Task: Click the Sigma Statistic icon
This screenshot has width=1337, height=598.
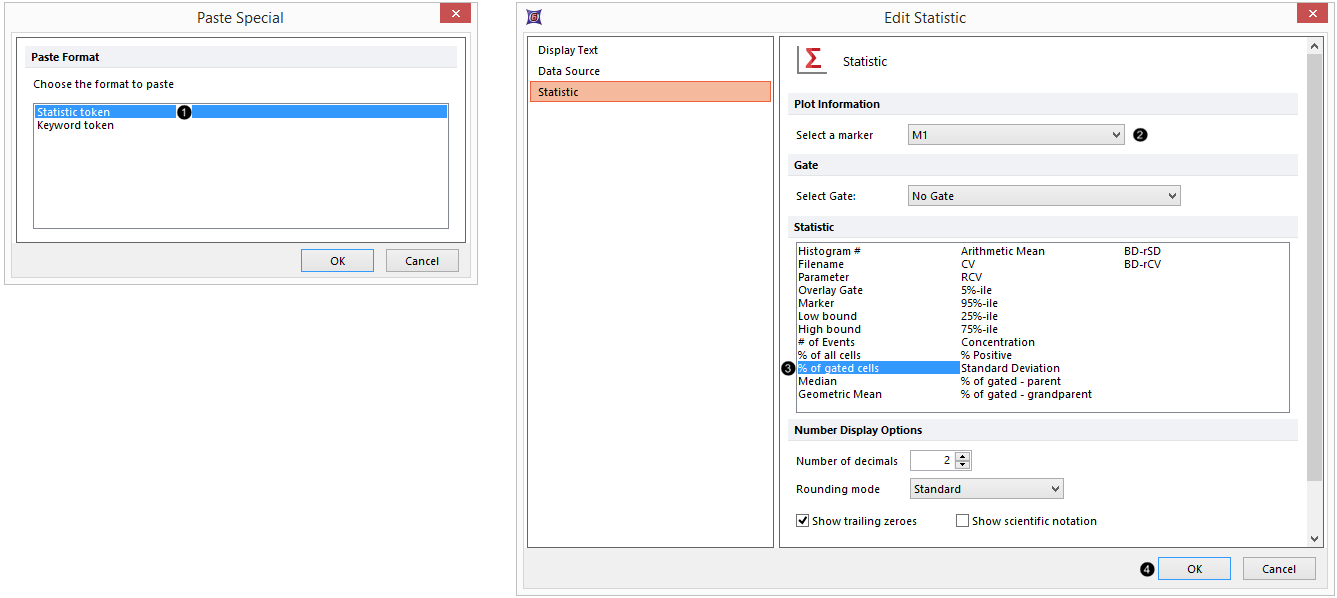Action: click(x=812, y=60)
